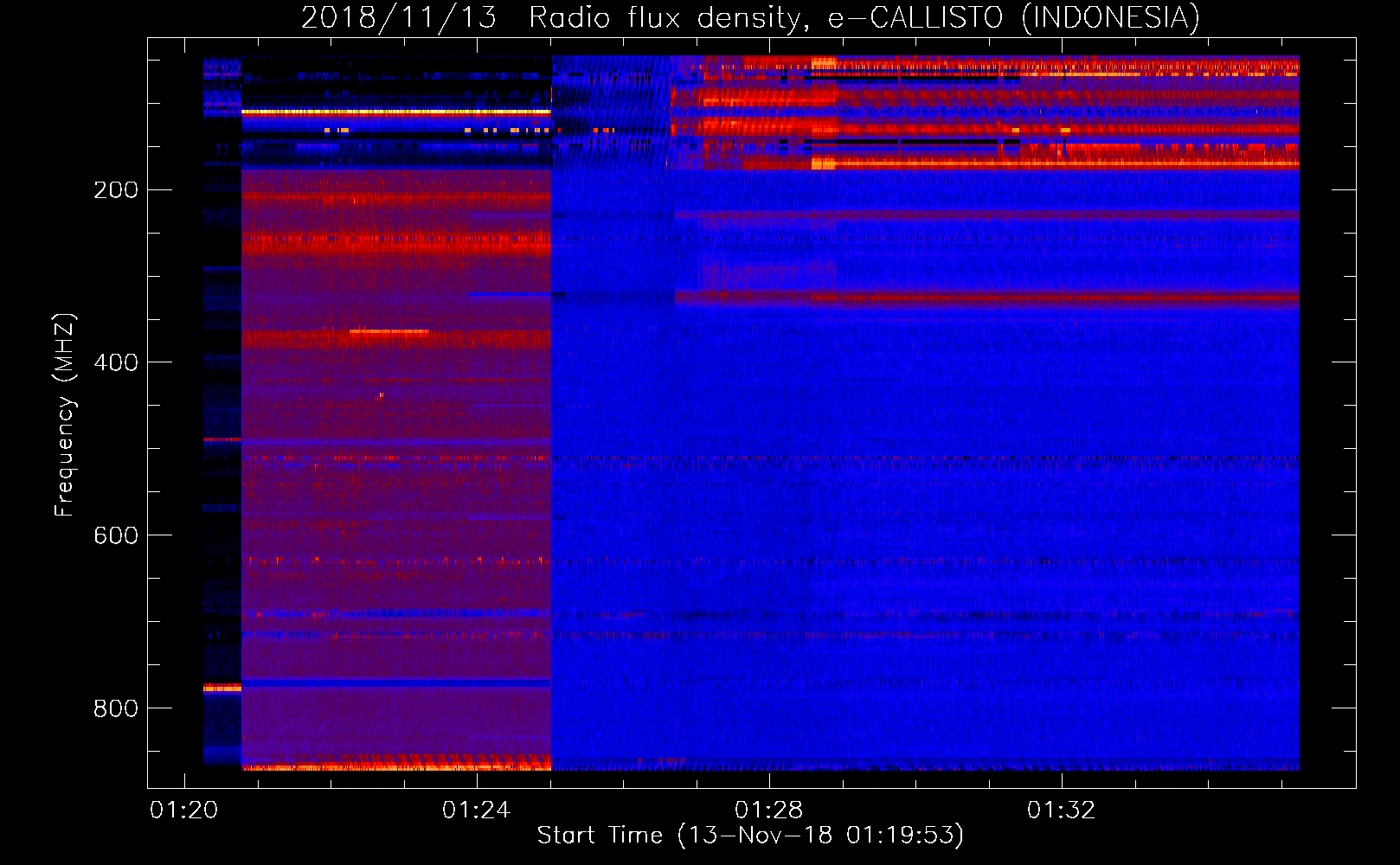This screenshot has height=865, width=1400.
Task: Click the '600' frequency tick label
Action: (x=116, y=535)
